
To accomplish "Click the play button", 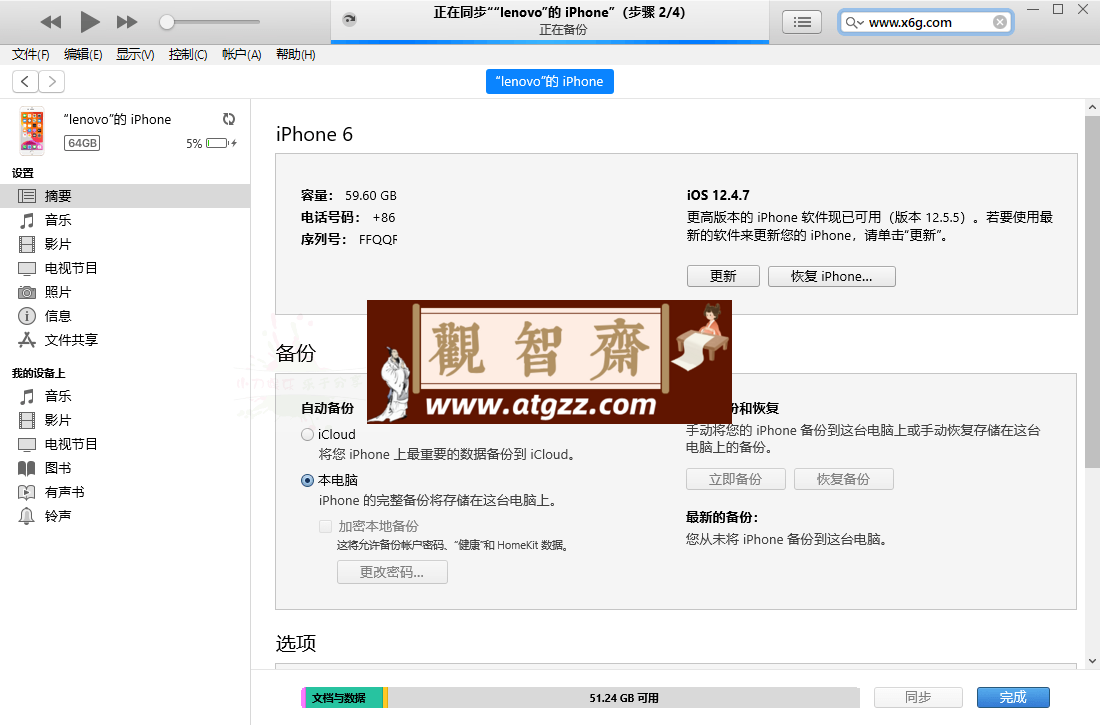I will point(89,22).
